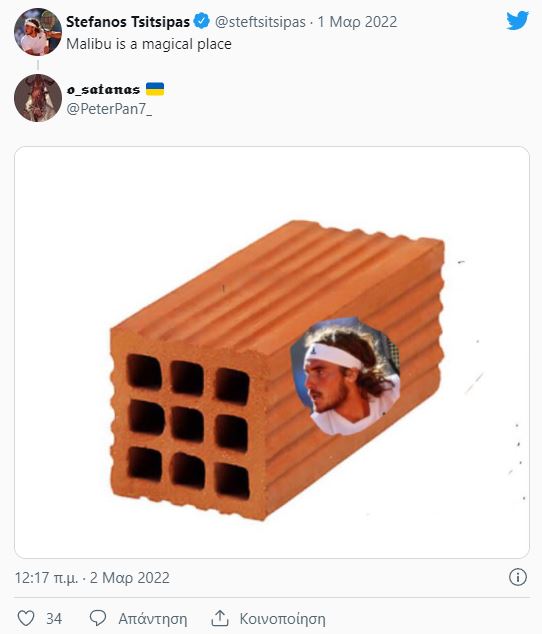Click the Ukraine flag emoji
This screenshot has width=542, height=634.
coord(155,89)
